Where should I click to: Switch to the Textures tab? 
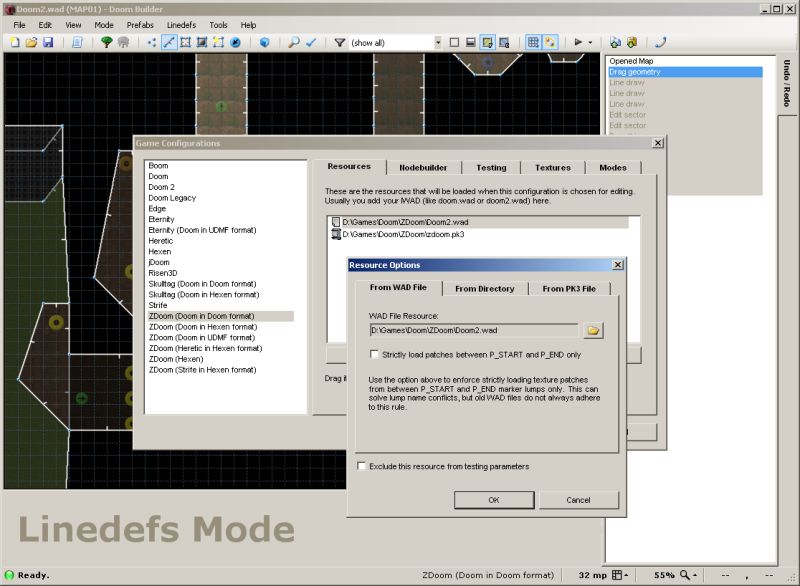pos(553,168)
